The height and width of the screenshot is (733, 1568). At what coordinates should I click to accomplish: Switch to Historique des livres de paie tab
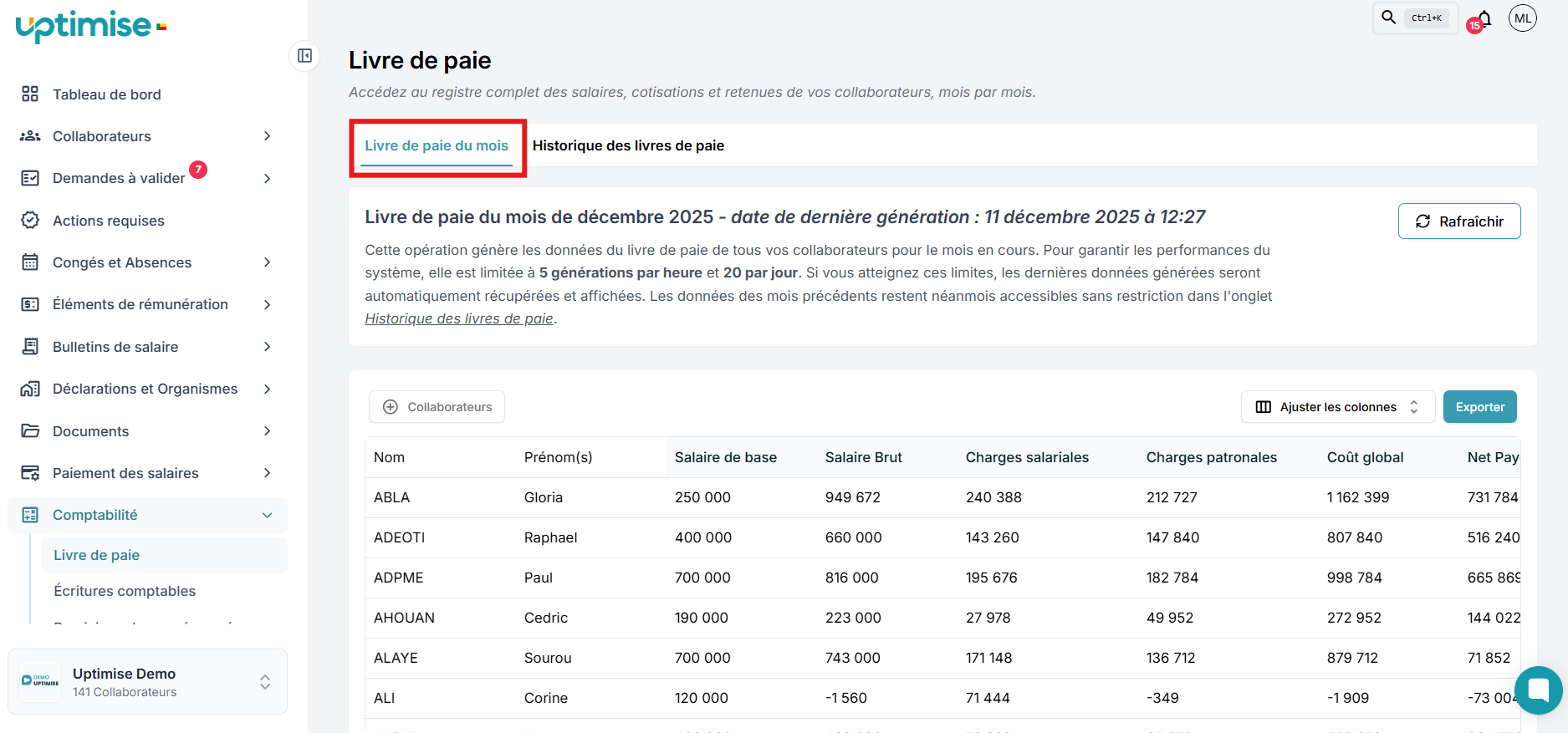click(x=628, y=145)
